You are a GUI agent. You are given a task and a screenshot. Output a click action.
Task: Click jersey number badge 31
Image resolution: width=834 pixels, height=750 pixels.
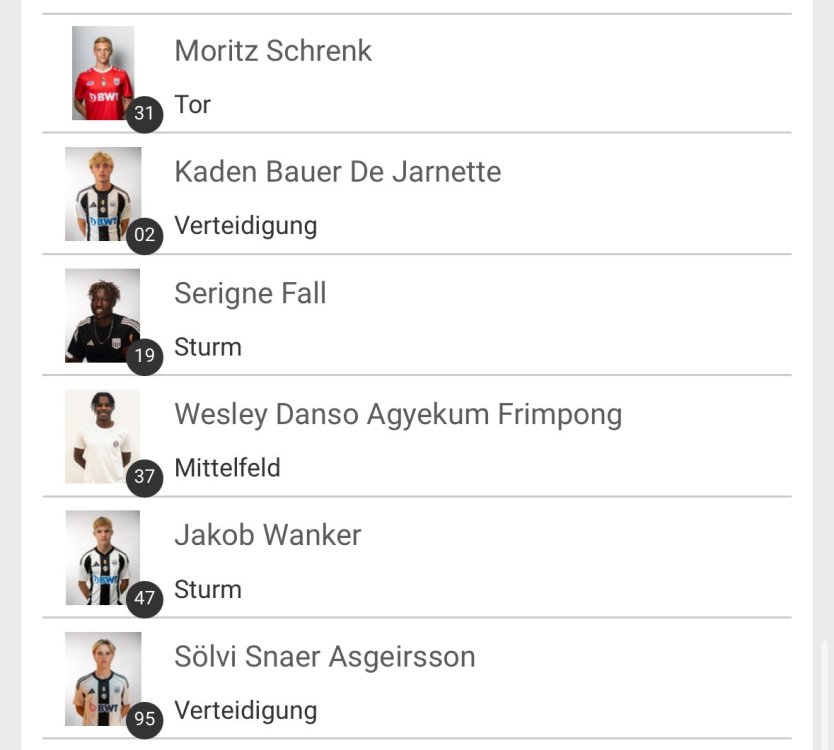[x=145, y=113]
